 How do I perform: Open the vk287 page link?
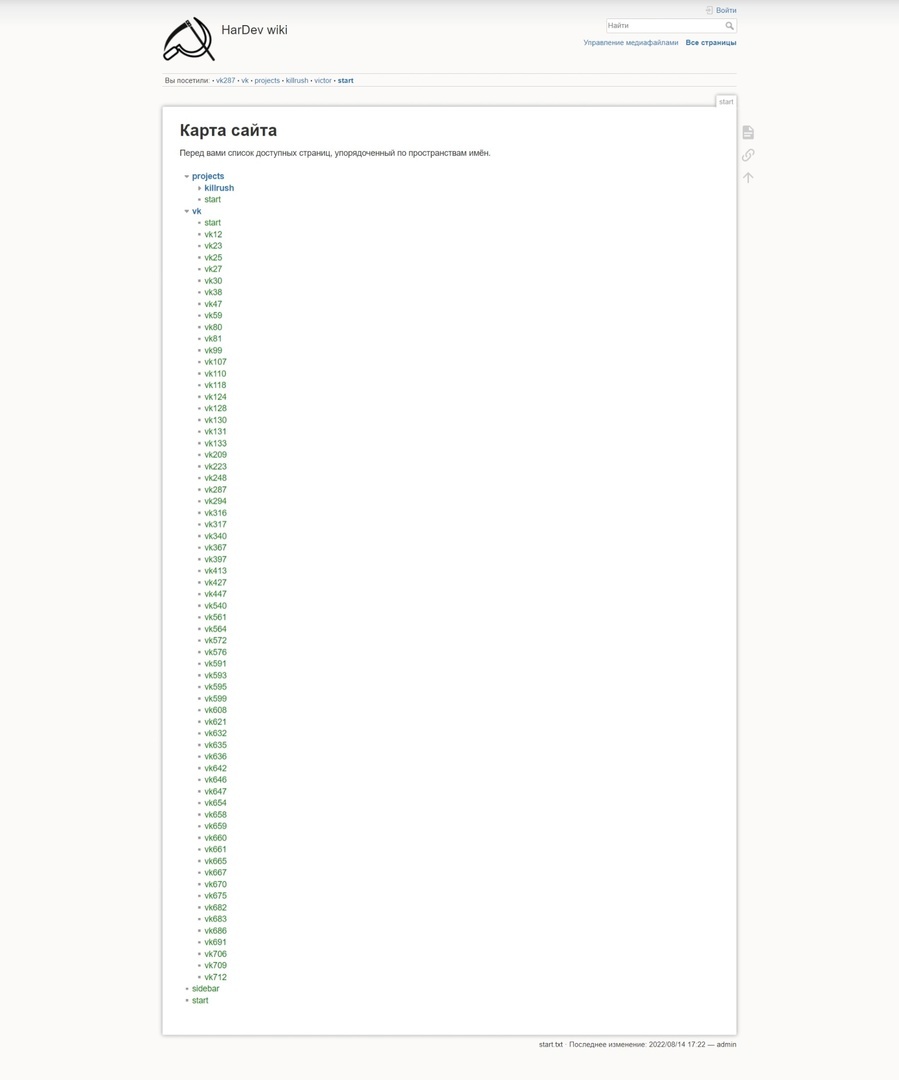click(x=215, y=490)
